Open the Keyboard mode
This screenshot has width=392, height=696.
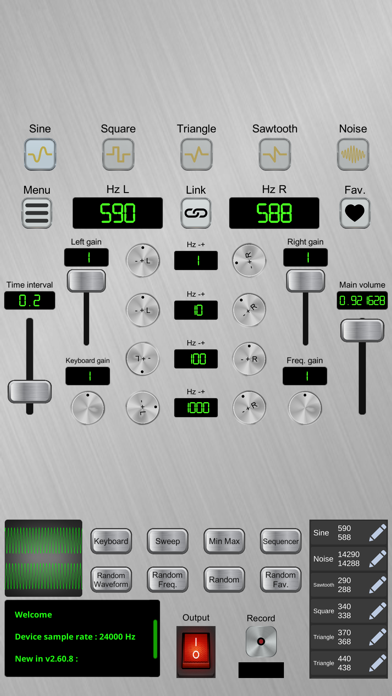(x=111, y=541)
